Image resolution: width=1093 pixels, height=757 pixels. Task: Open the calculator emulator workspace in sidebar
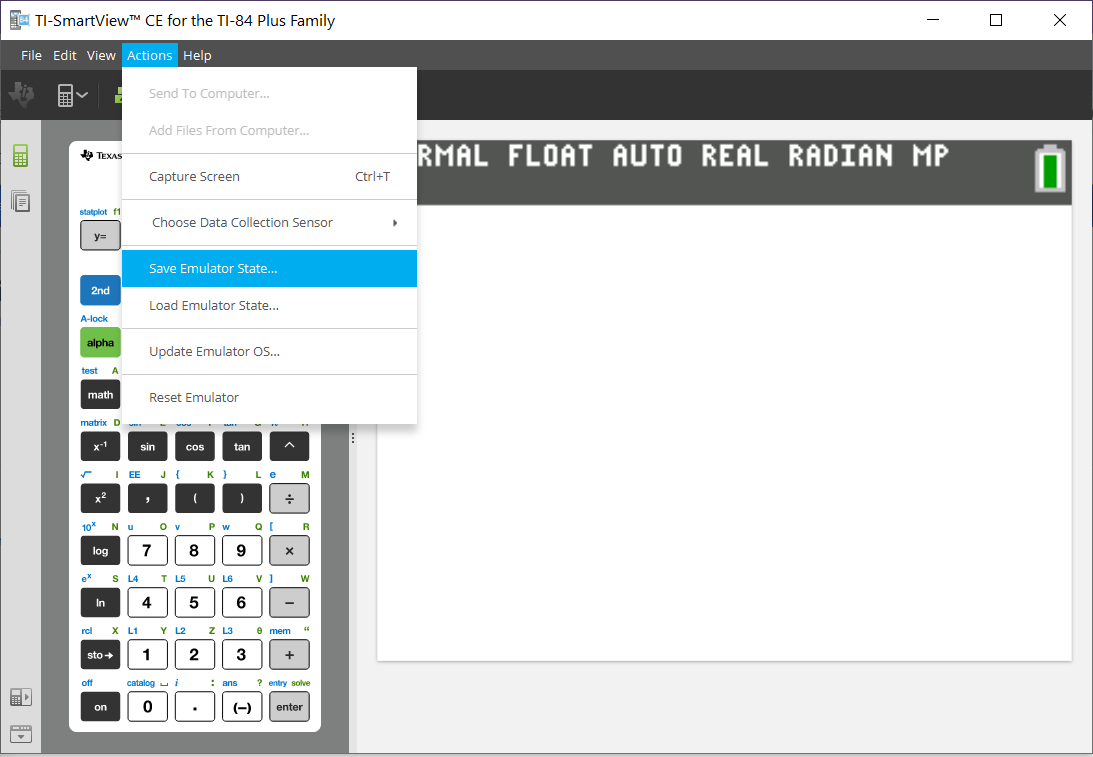[20, 156]
